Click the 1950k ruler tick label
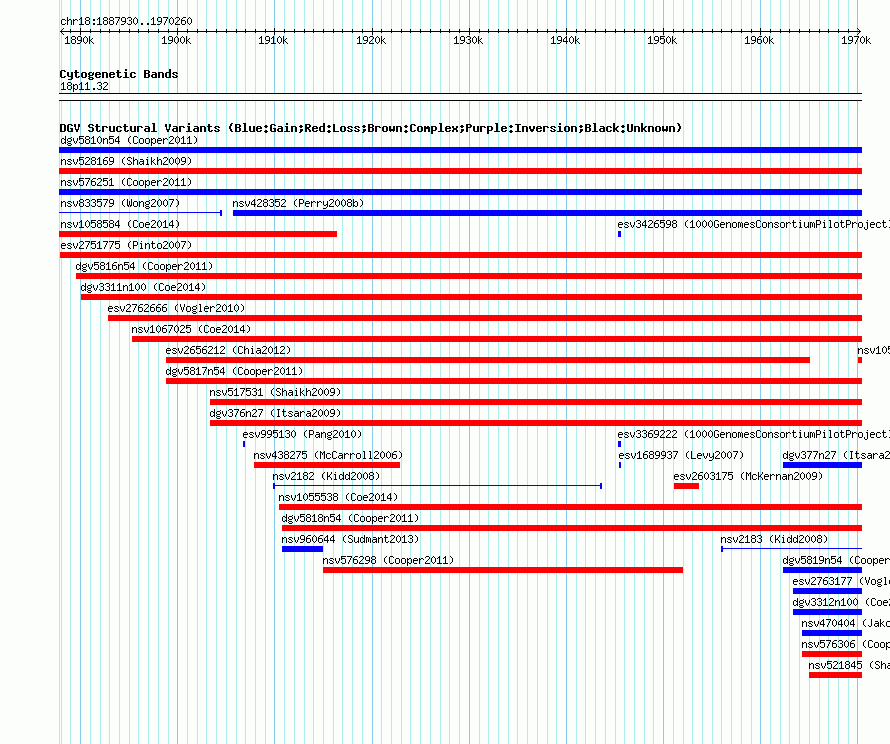Viewport: 890px width, 744px height. click(x=662, y=40)
